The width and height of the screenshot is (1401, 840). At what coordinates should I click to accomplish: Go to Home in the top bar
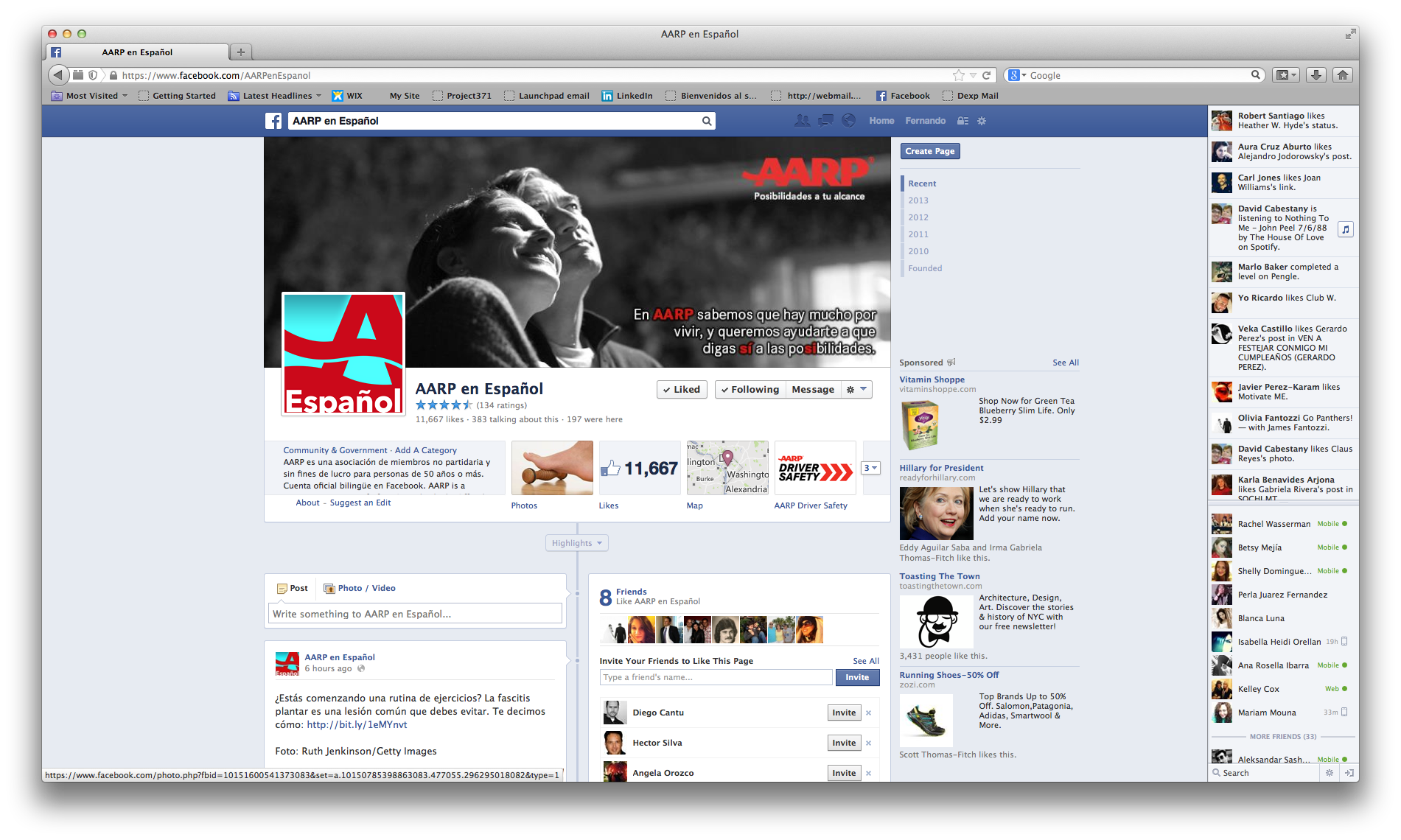pos(881,121)
